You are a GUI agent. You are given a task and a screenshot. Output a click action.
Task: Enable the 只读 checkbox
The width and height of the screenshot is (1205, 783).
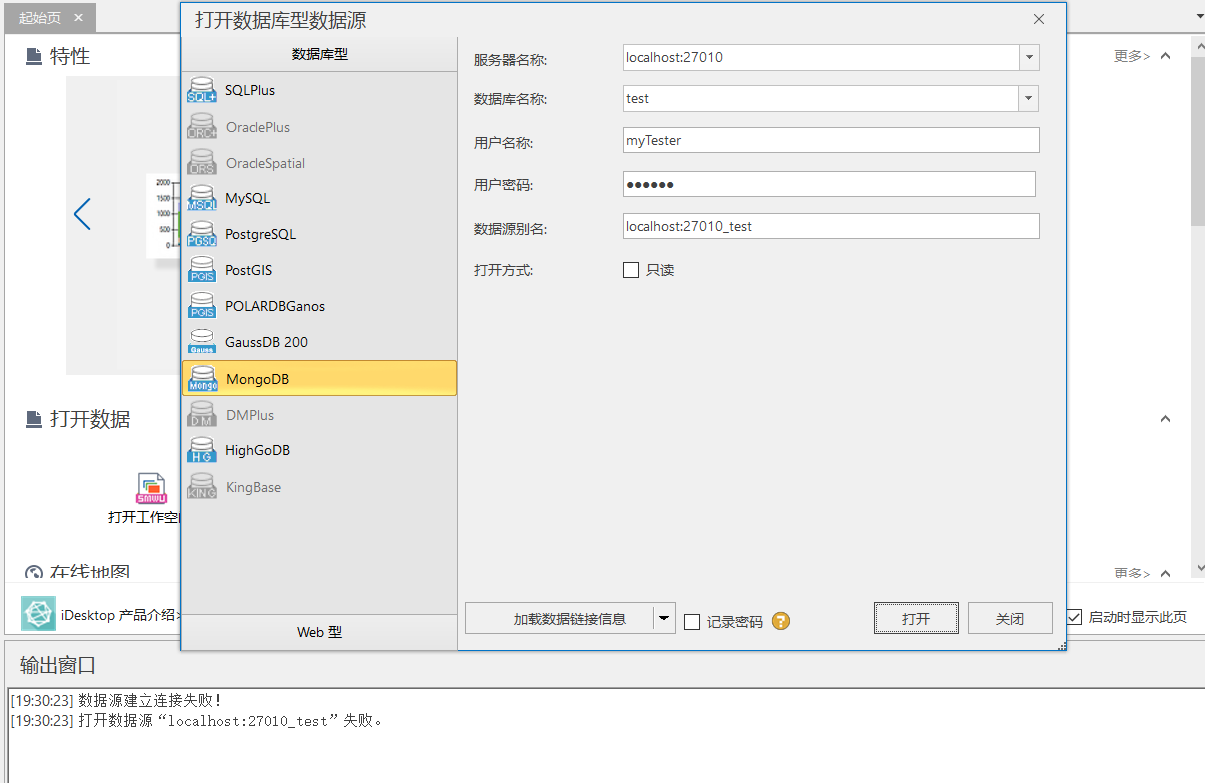coord(631,270)
